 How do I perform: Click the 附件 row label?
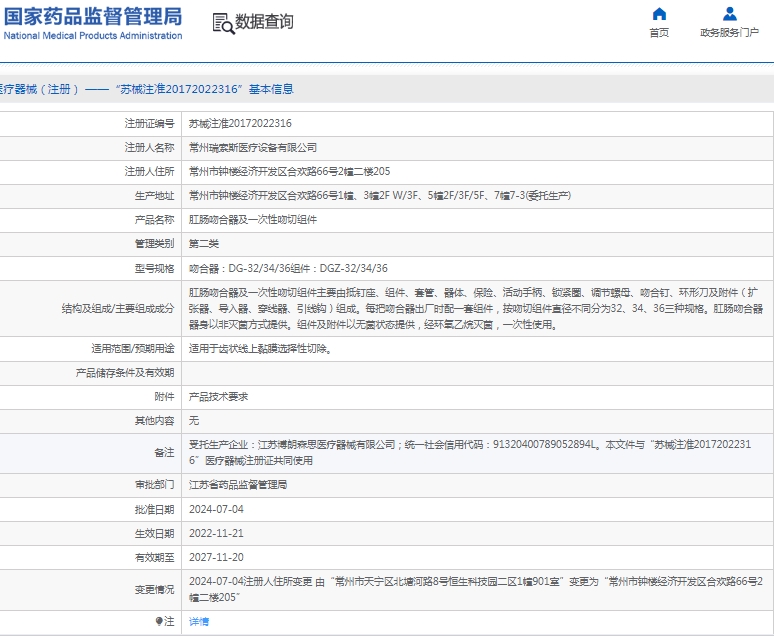[x=164, y=397]
